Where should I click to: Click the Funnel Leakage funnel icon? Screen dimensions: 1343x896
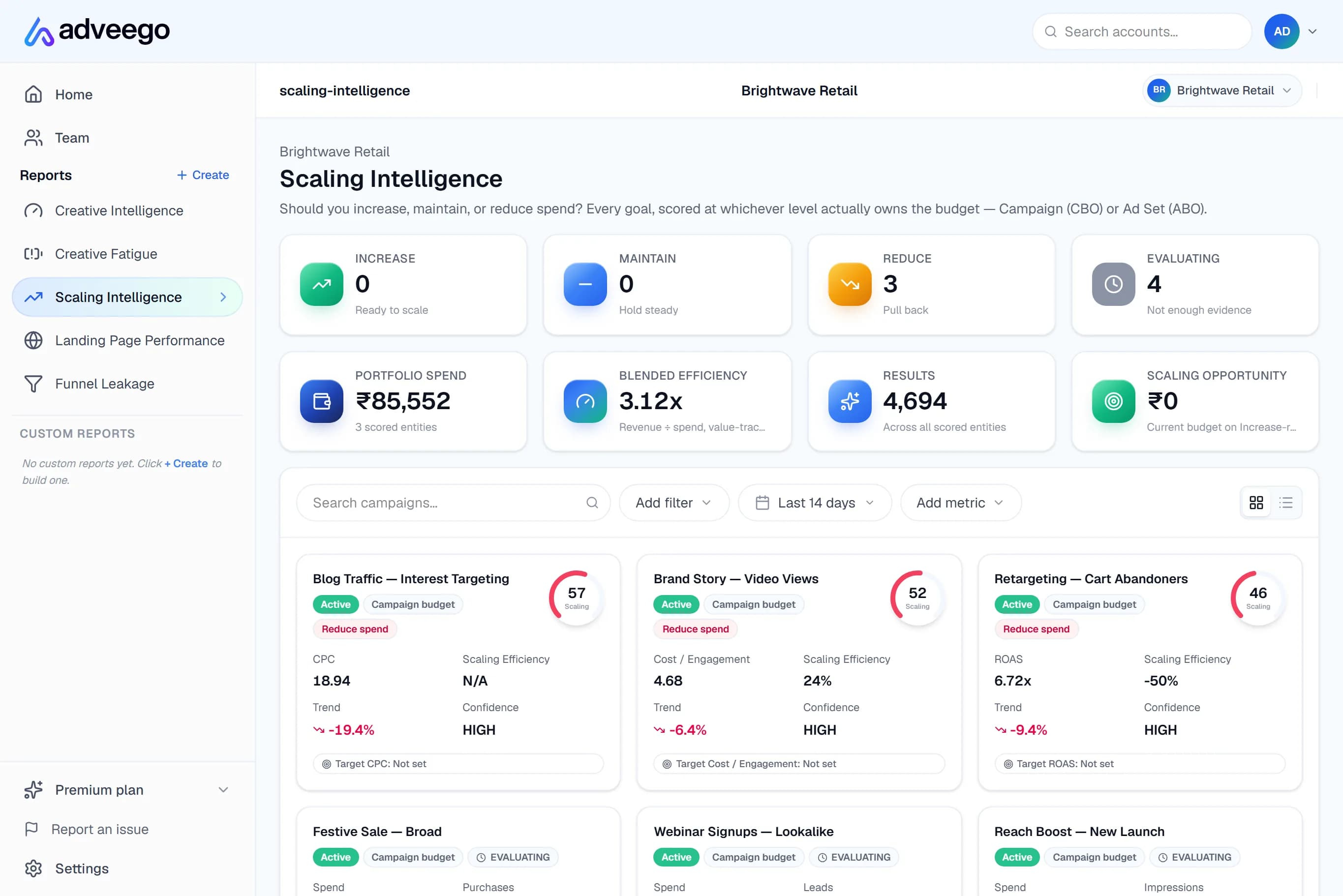(33, 384)
